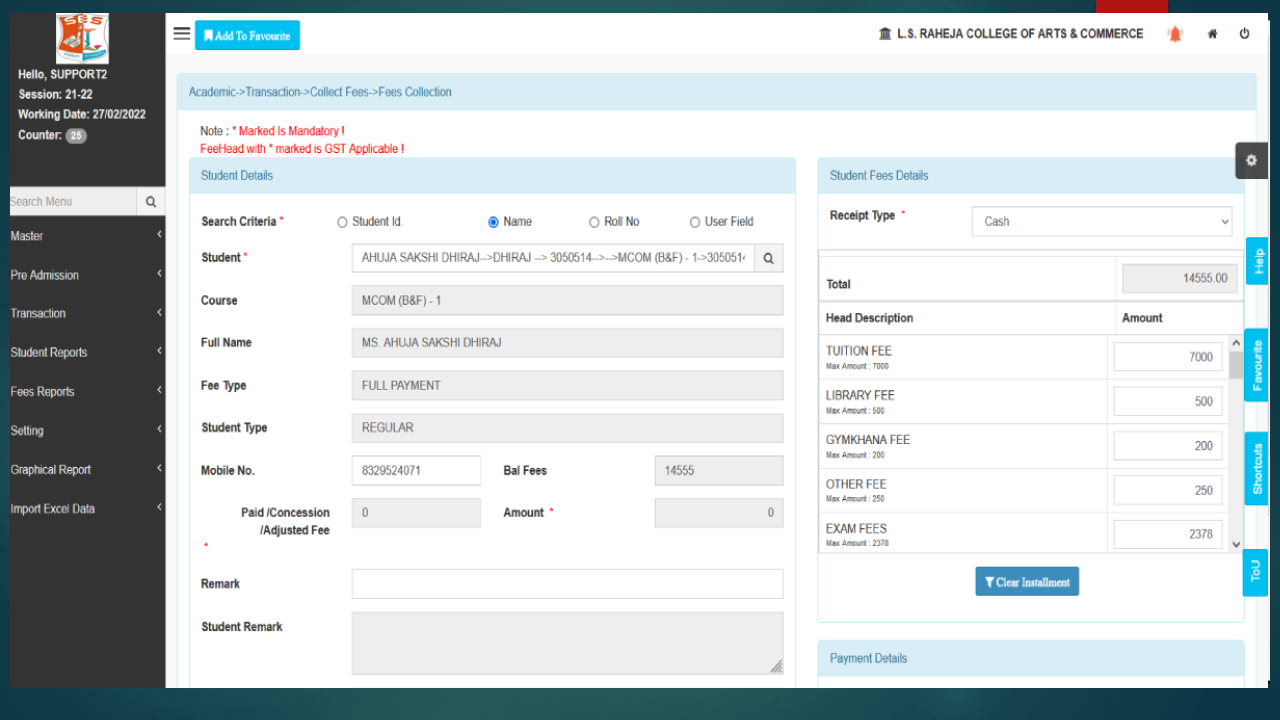Click the student search magnifier icon
Image resolution: width=1280 pixels, height=720 pixels.
pyautogui.click(x=768, y=257)
